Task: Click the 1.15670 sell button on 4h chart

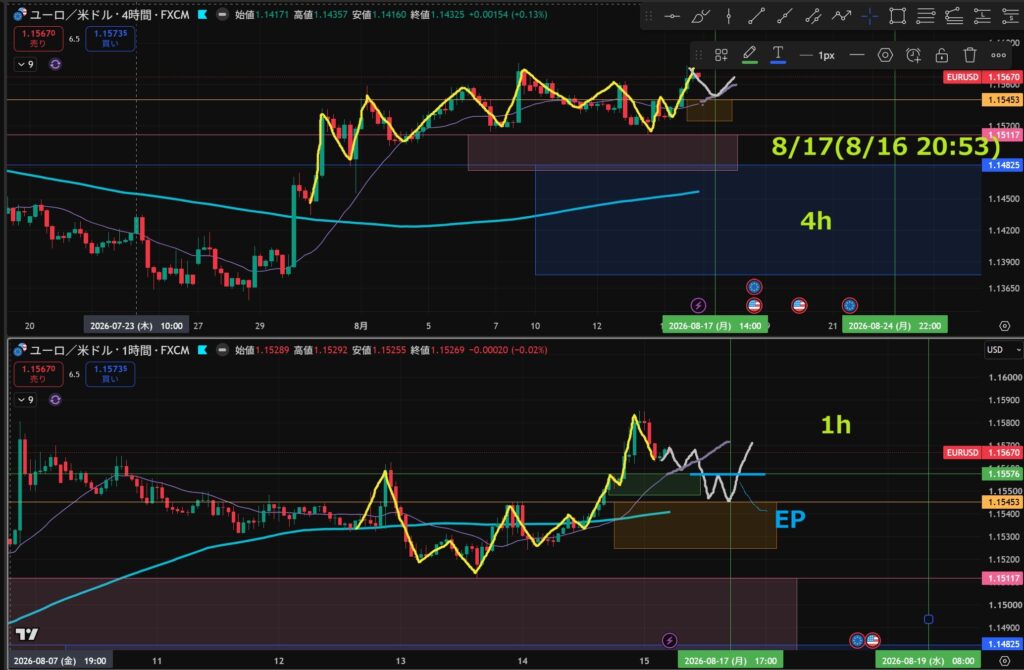Action: click(39, 39)
